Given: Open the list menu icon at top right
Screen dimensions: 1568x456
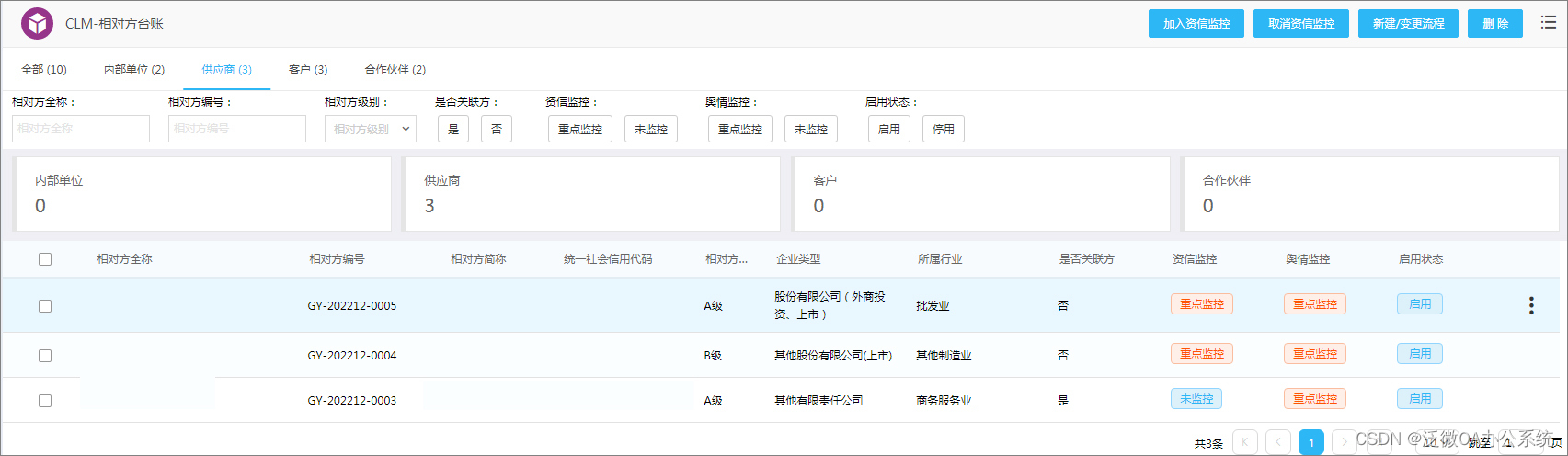Looking at the screenshot, I should pos(1549,23).
